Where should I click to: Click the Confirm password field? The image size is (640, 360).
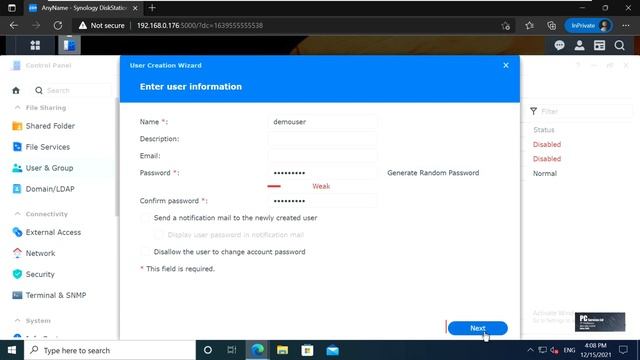click(x=323, y=201)
